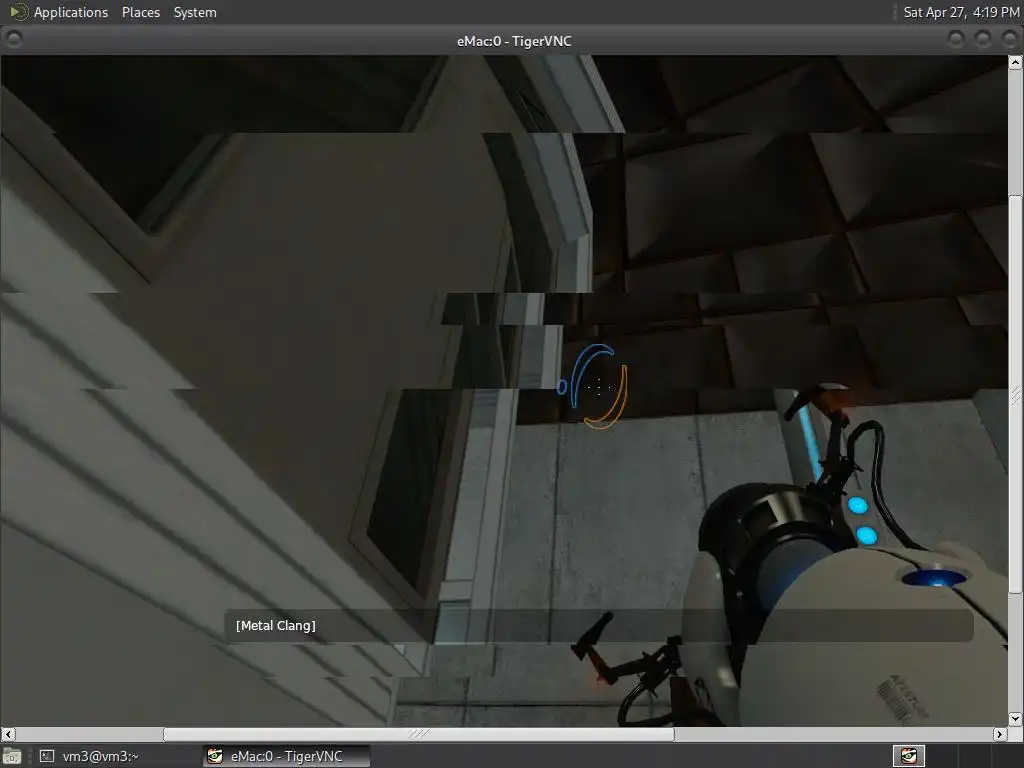Click the TigerVNC icon on the eMac:0 taskbar entry

tap(215, 756)
